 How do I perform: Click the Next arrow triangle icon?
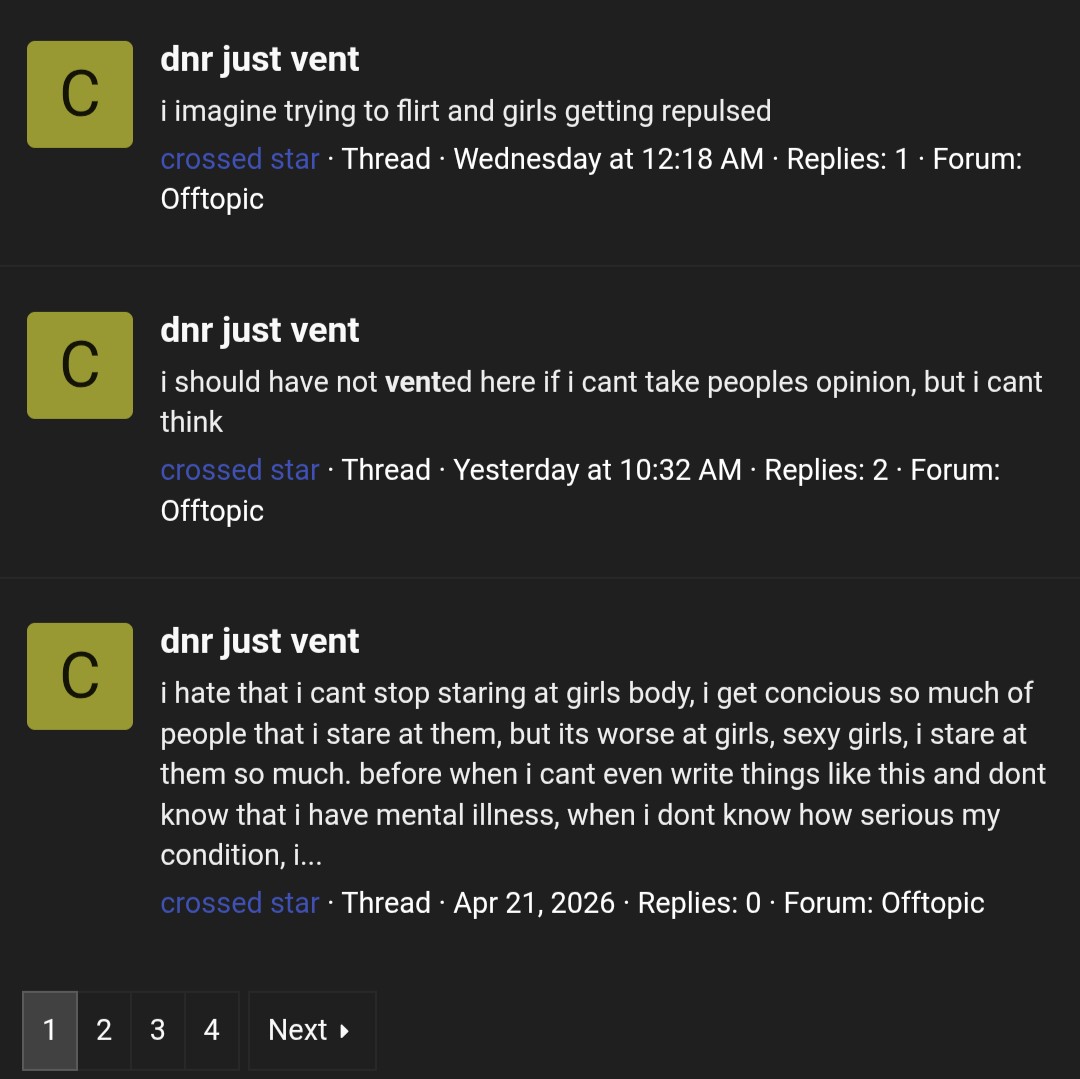click(344, 1031)
